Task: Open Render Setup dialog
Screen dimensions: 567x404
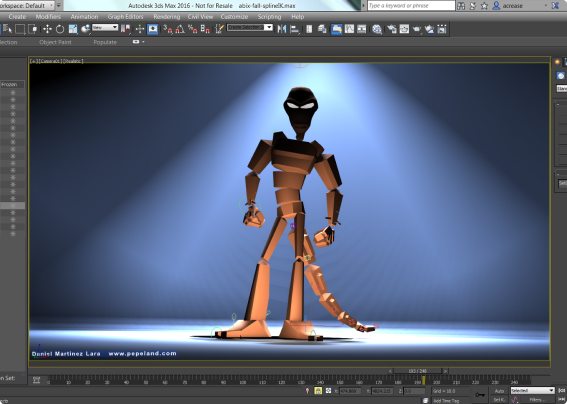Action: coord(392,29)
